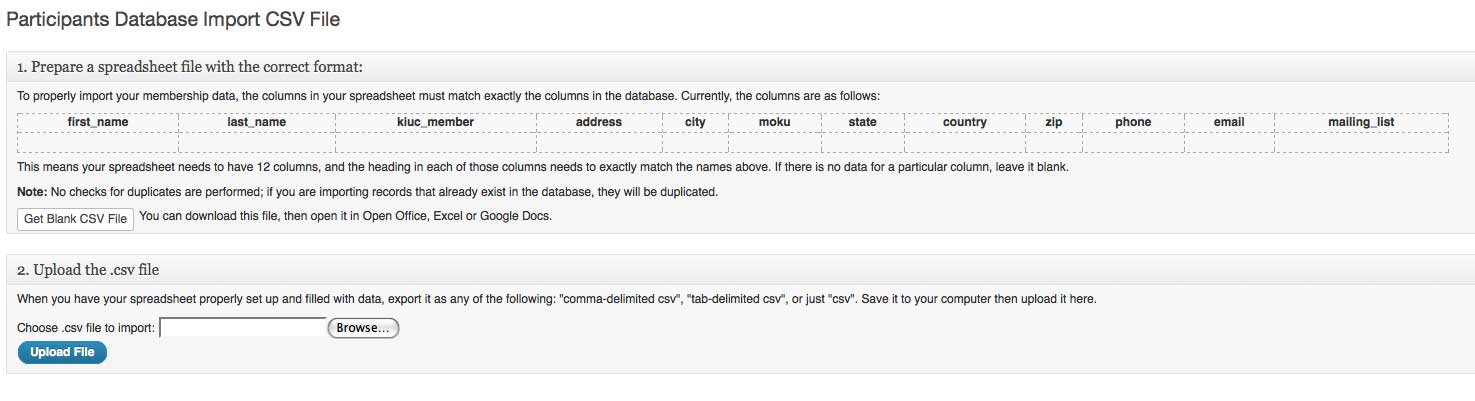Viewport: 1475px width, 401px height.
Task: Open the Browse... file chooser
Action: coord(364,328)
